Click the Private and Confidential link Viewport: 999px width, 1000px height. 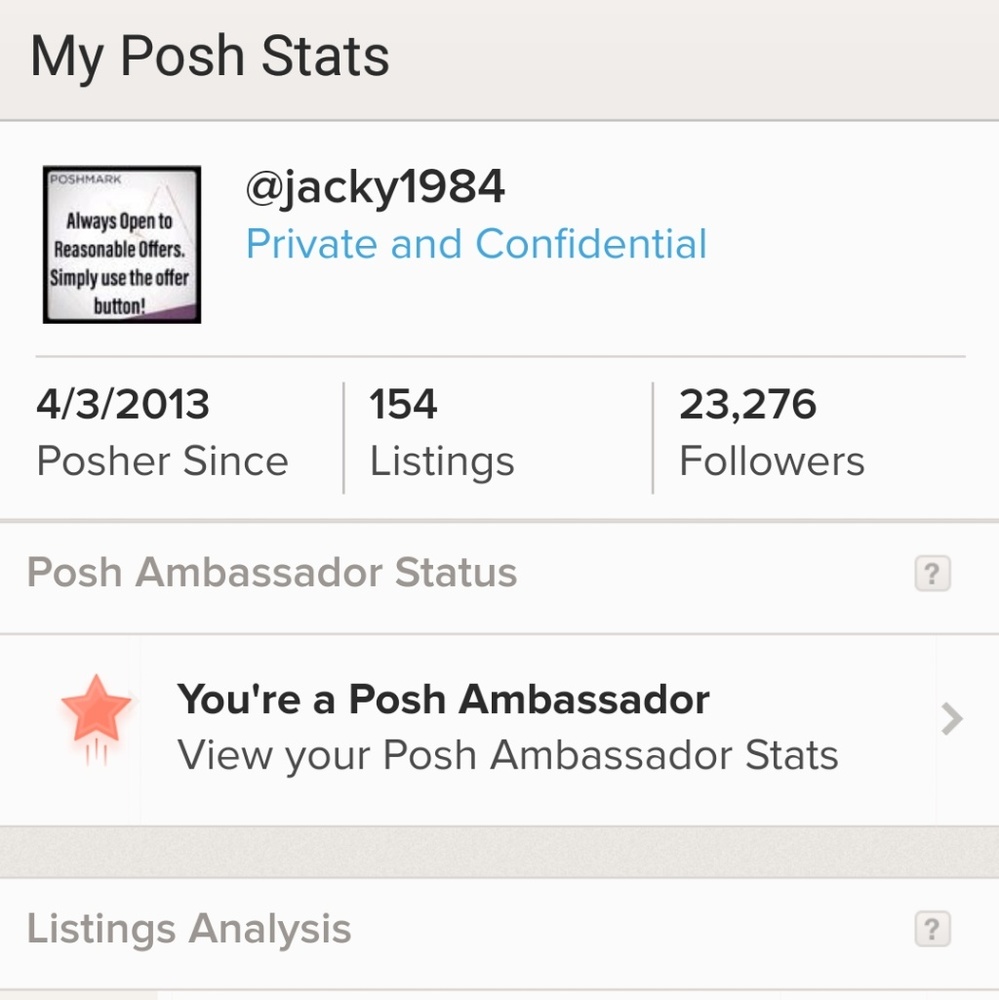(x=476, y=243)
